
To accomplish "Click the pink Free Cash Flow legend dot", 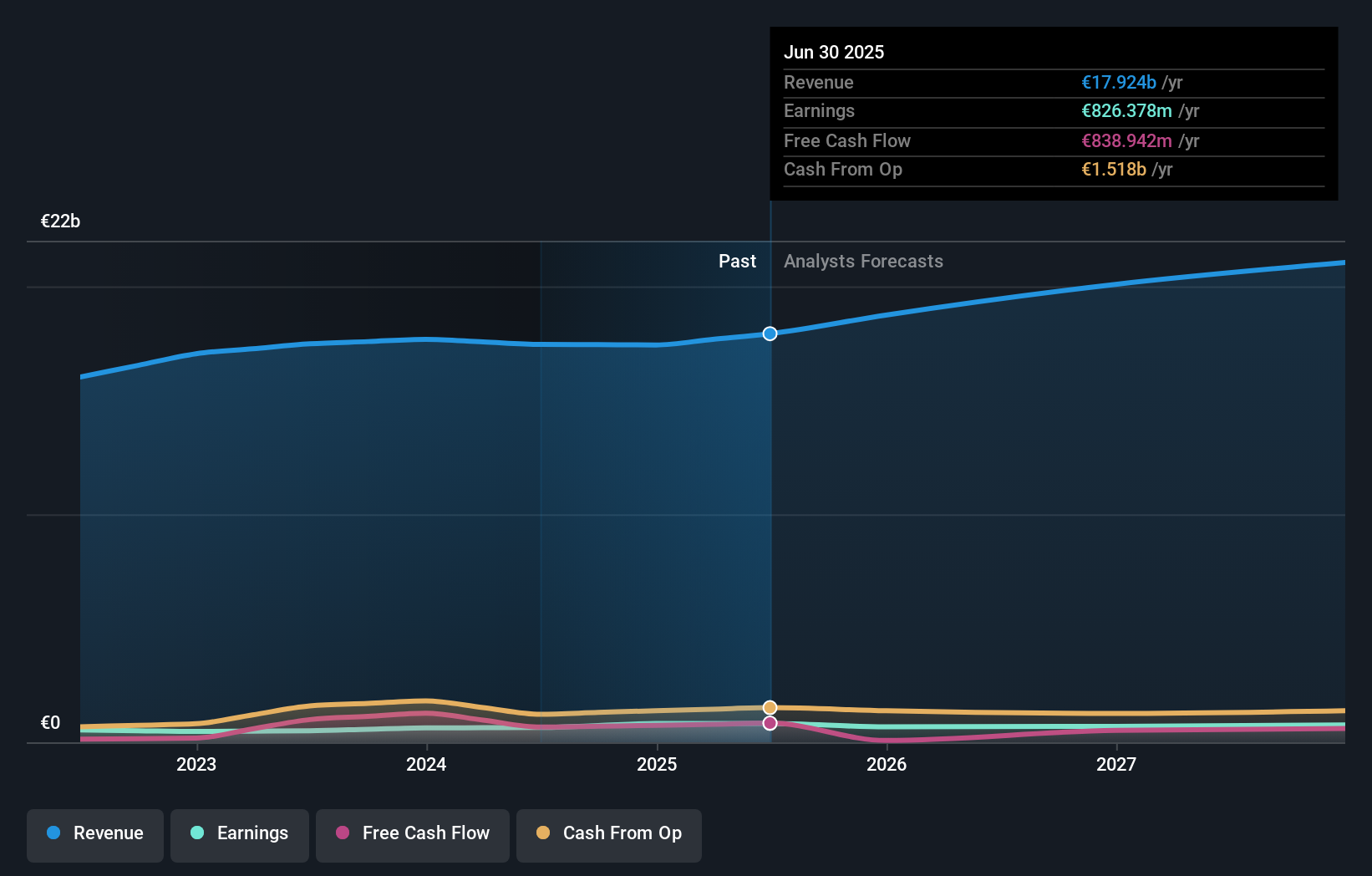I will point(343,833).
